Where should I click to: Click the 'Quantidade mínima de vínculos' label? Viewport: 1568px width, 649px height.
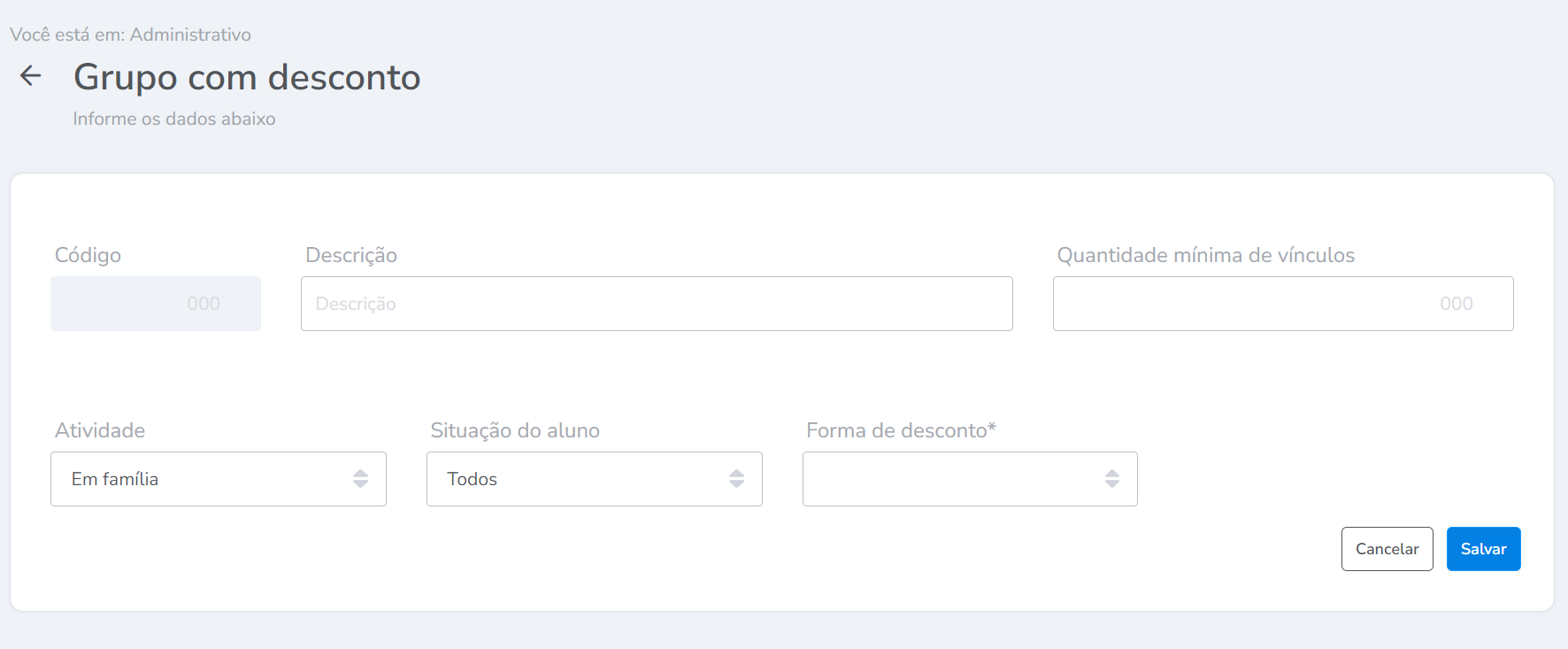coord(1205,255)
